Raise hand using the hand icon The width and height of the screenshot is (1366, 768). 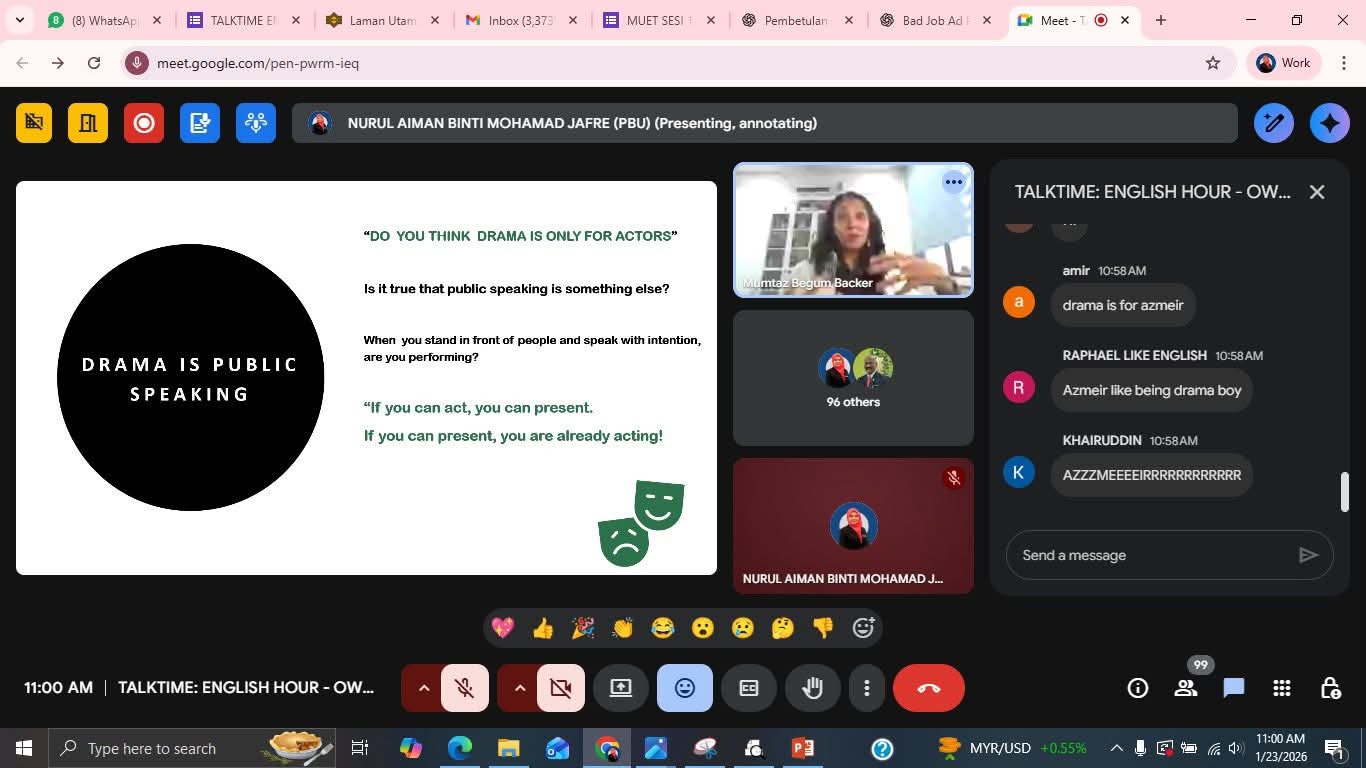[812, 688]
